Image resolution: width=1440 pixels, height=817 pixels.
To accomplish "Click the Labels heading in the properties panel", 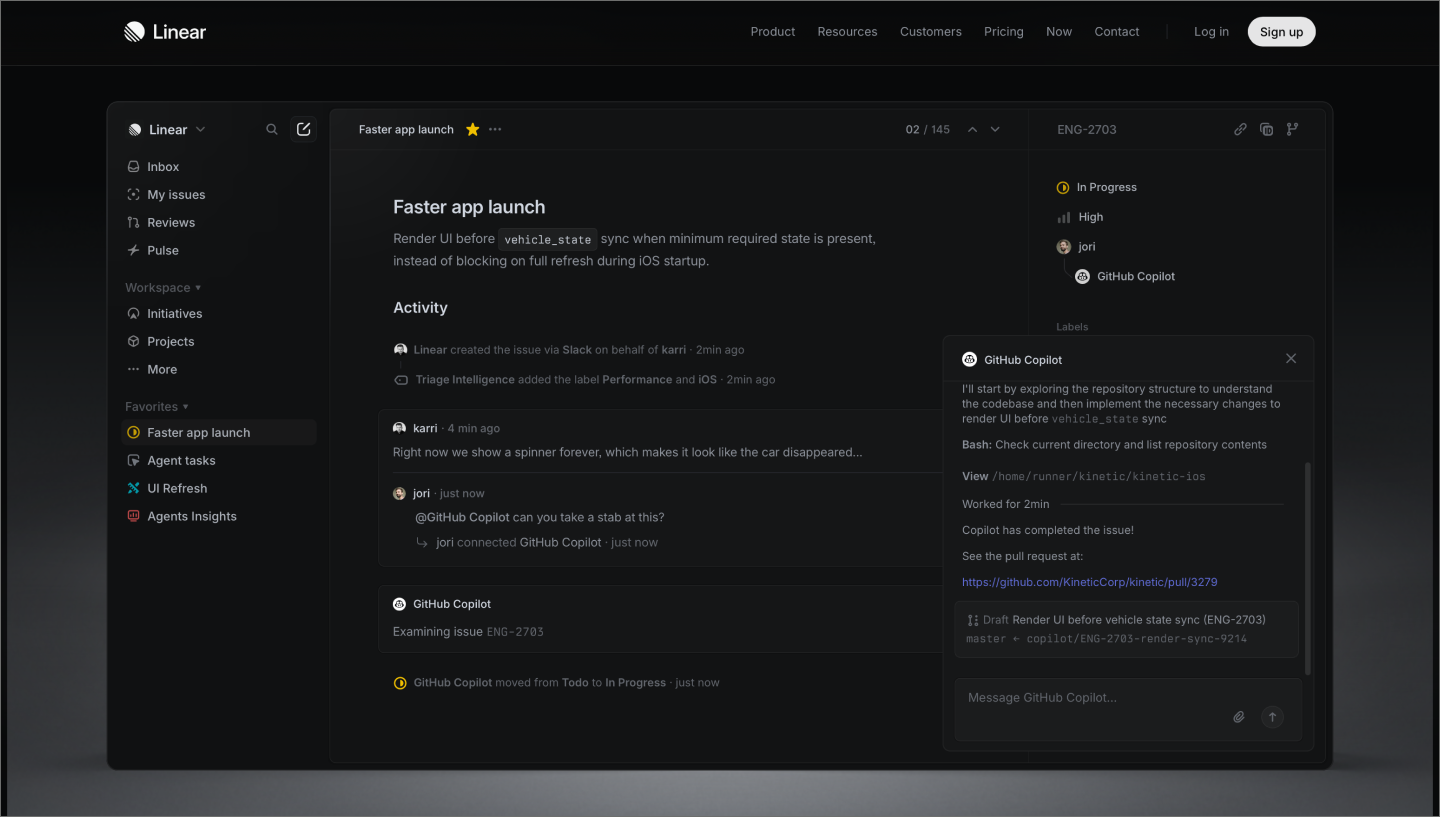I will [1072, 327].
